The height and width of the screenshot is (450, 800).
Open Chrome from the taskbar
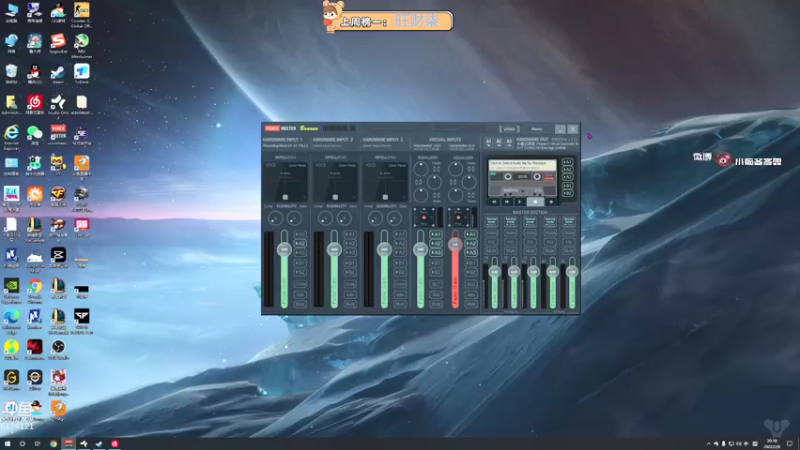pyautogui.click(x=53, y=444)
